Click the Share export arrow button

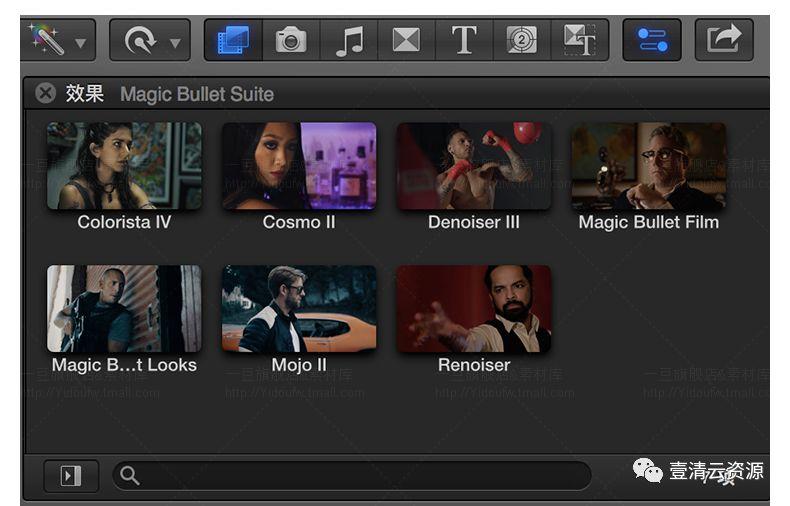724,40
